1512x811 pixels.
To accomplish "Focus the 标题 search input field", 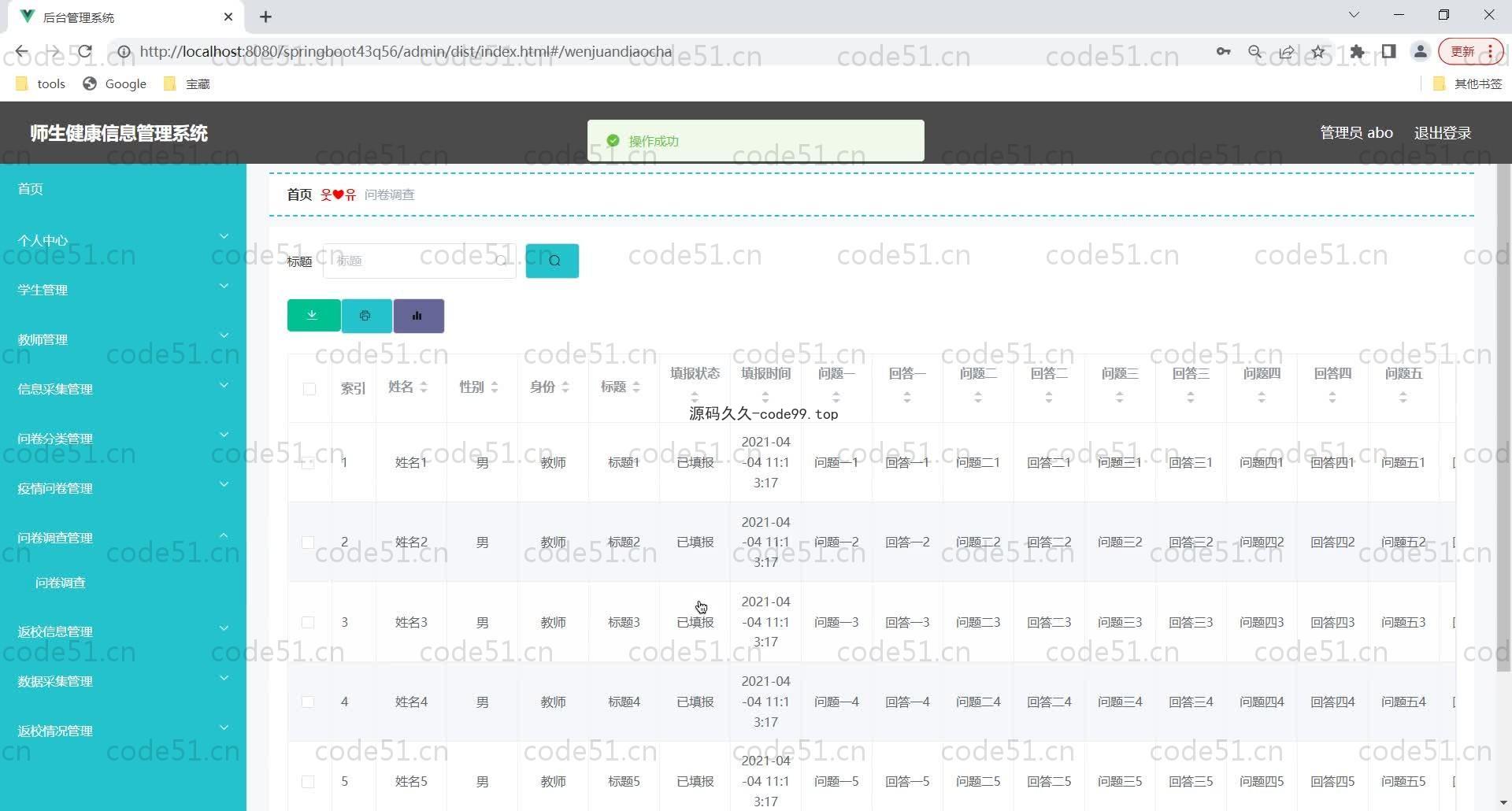I will tap(419, 261).
